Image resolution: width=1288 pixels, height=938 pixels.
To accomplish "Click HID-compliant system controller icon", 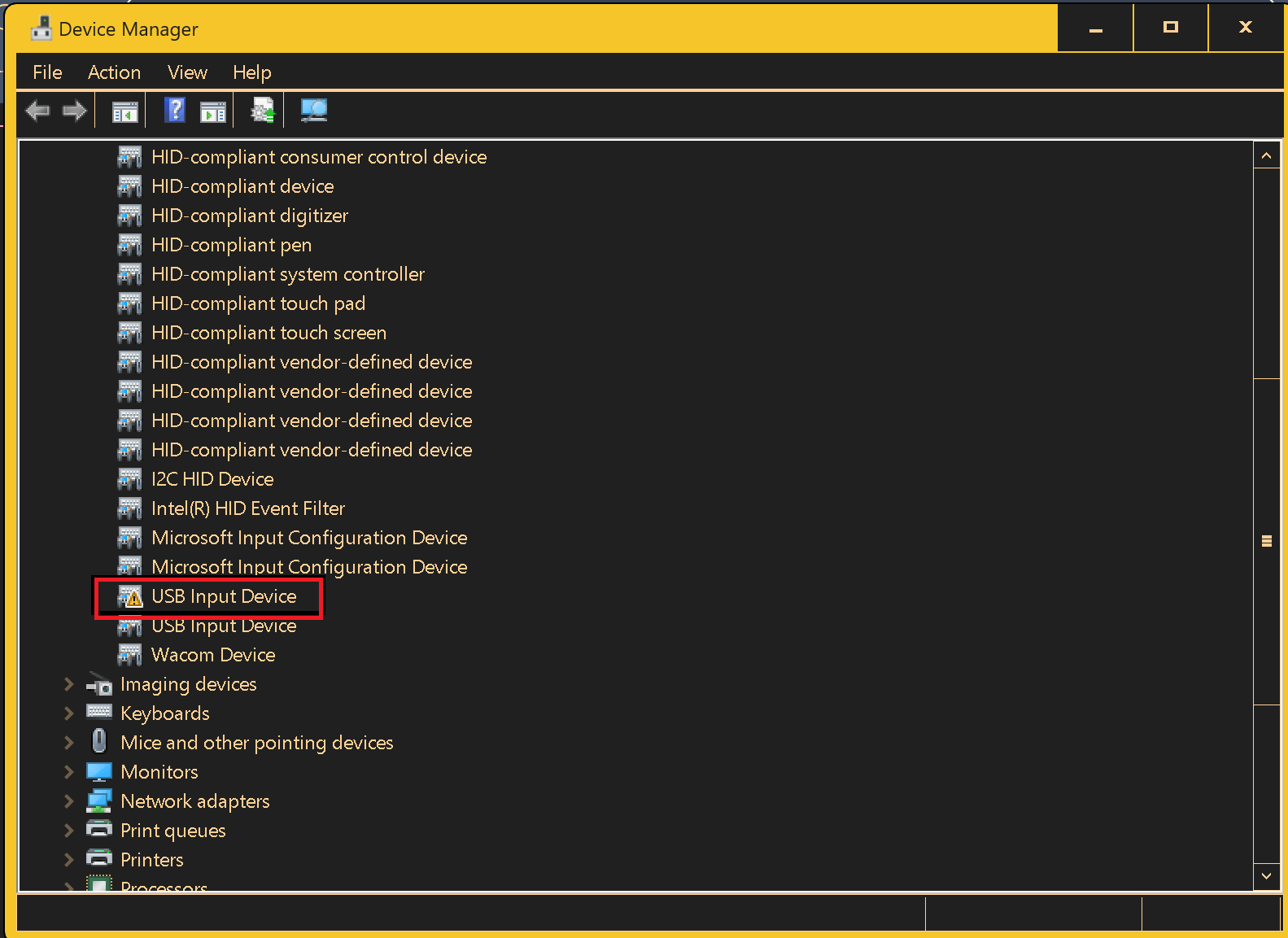I will click(129, 274).
